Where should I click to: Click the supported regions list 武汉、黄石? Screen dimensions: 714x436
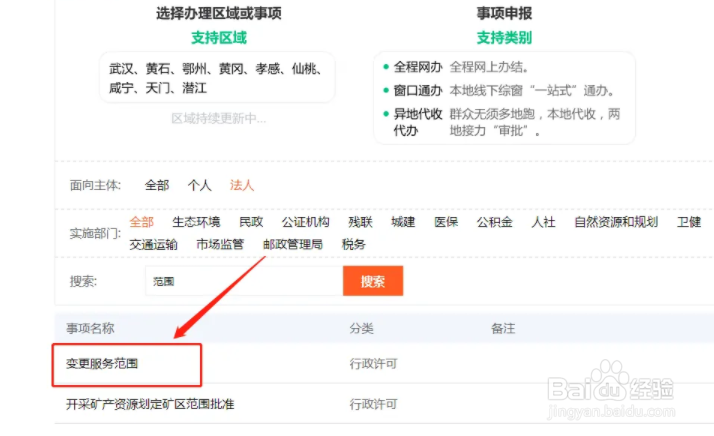[217, 78]
